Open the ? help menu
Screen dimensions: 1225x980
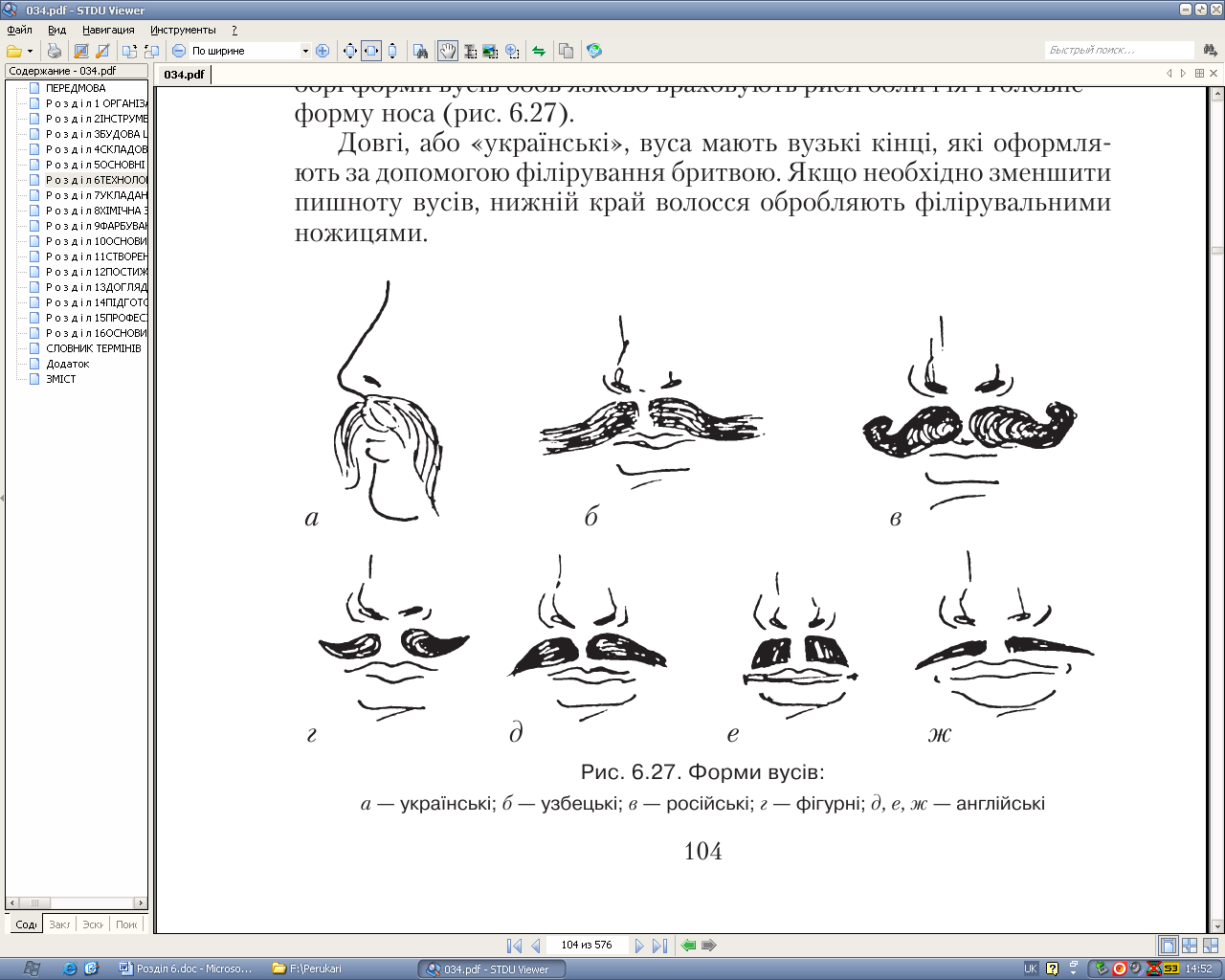point(234,30)
